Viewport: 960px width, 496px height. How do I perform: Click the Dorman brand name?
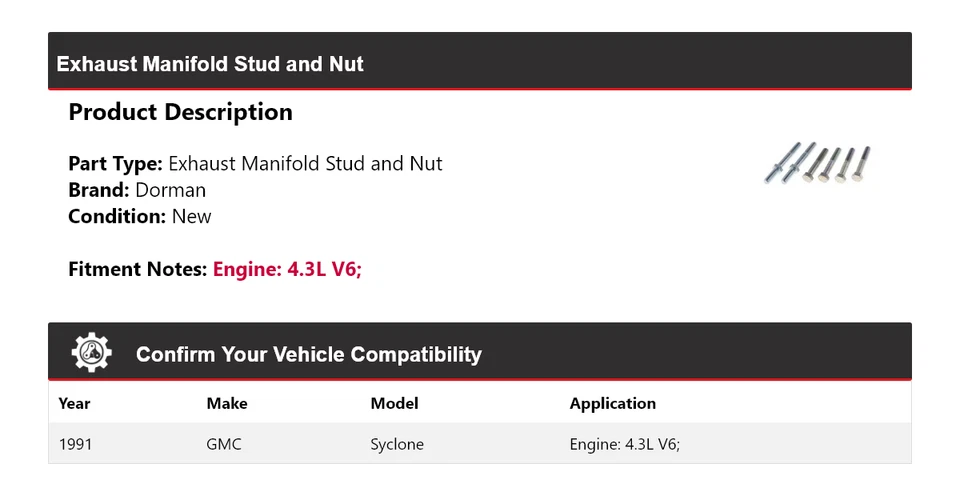click(170, 190)
